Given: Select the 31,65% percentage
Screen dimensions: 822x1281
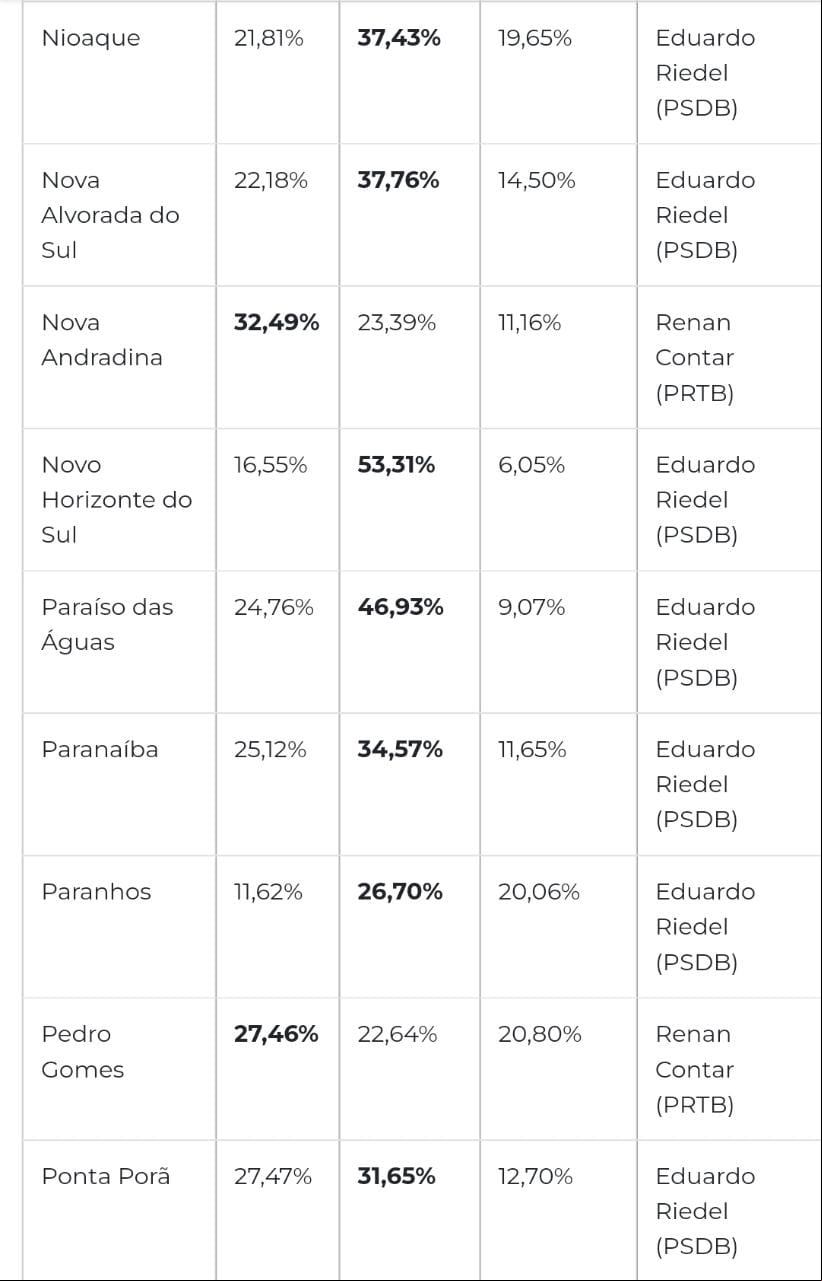Looking at the screenshot, I should click(396, 1176).
